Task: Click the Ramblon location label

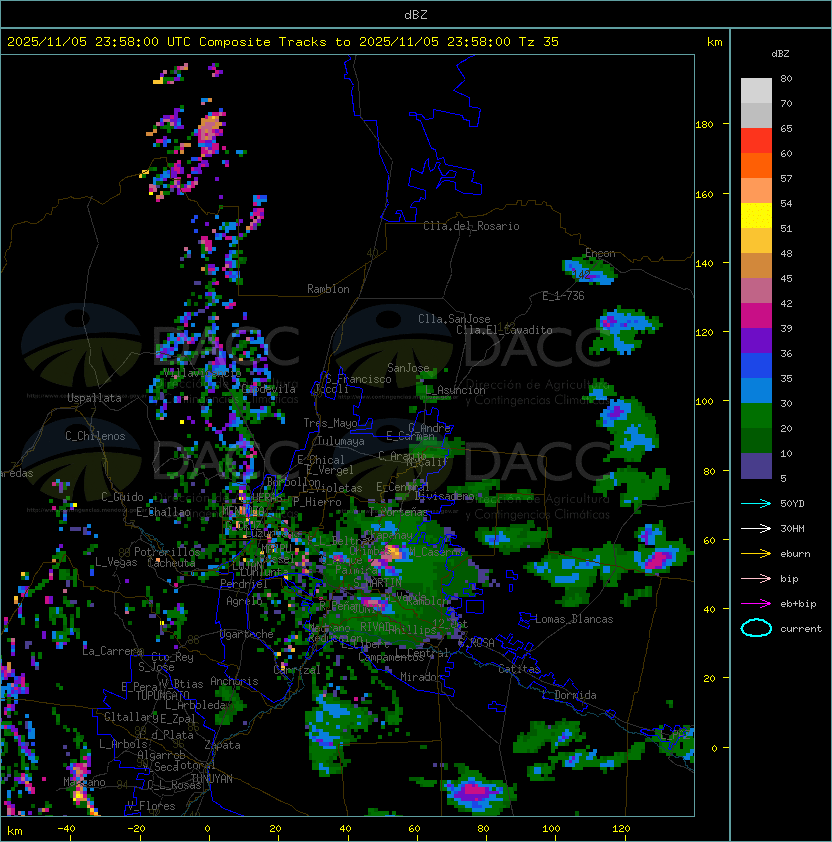Action: click(x=328, y=289)
